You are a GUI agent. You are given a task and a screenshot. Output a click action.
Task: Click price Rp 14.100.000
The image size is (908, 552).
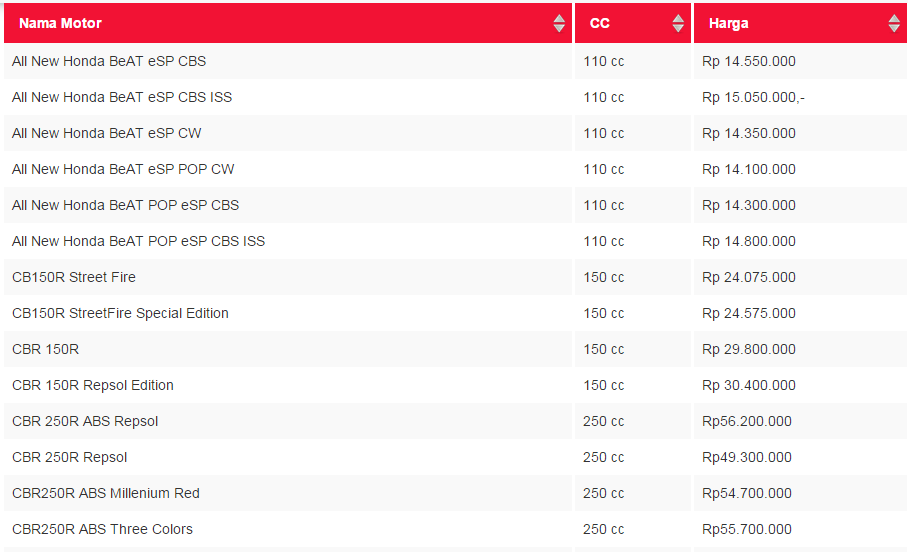(x=749, y=169)
